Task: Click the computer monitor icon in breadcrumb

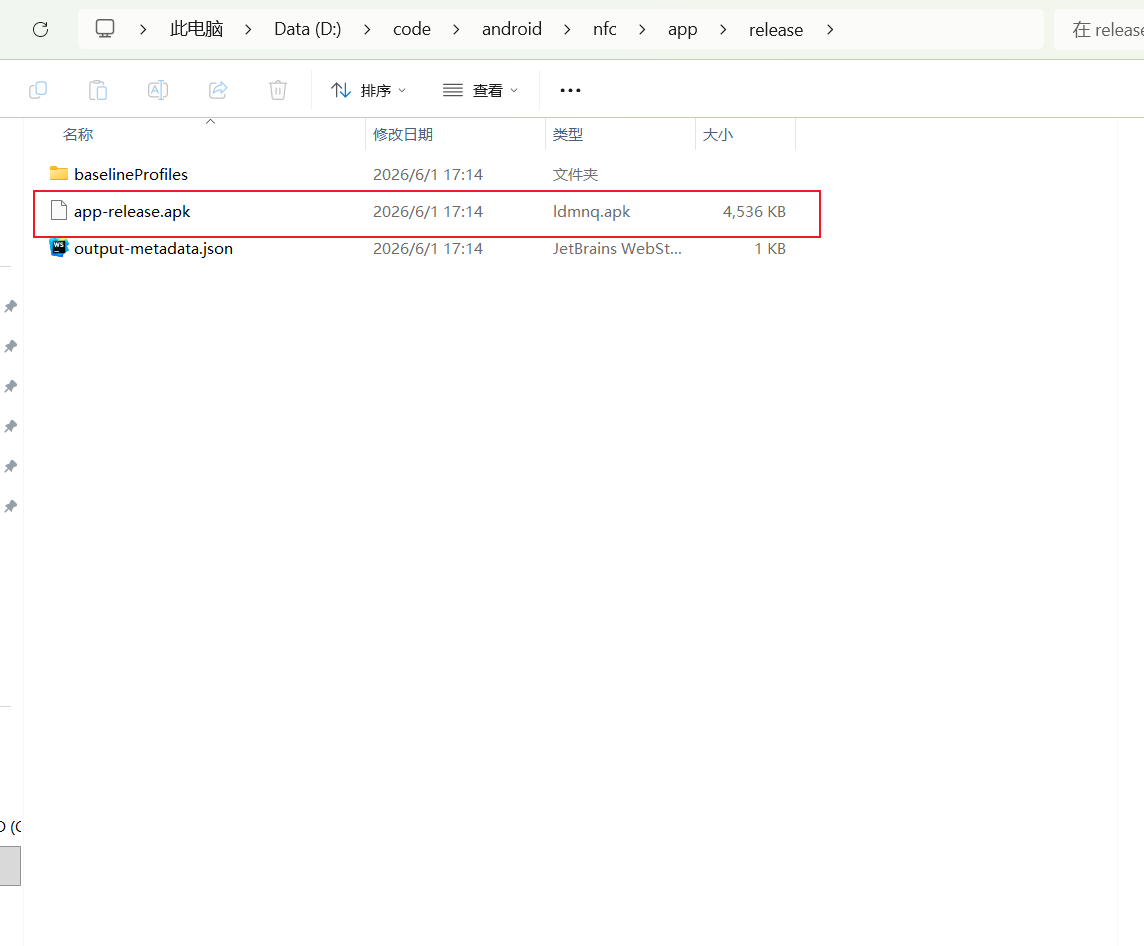Action: [105, 28]
